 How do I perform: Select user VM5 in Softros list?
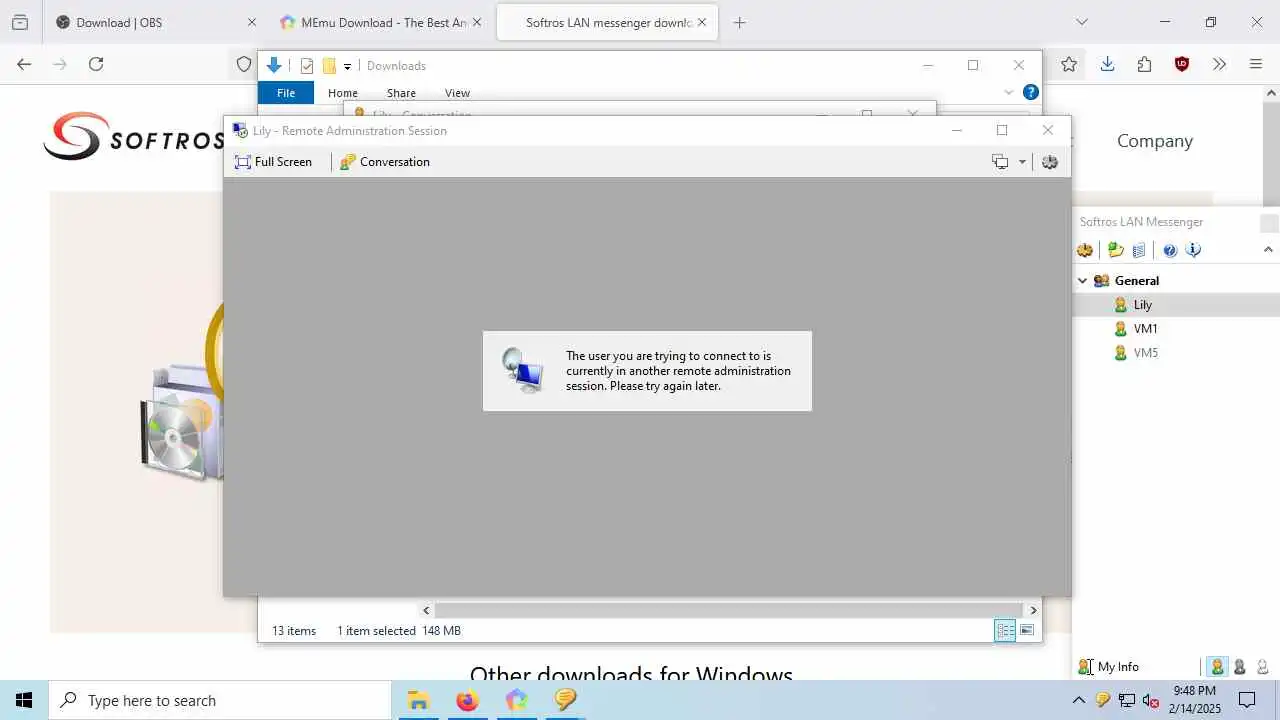[x=1176, y=353]
